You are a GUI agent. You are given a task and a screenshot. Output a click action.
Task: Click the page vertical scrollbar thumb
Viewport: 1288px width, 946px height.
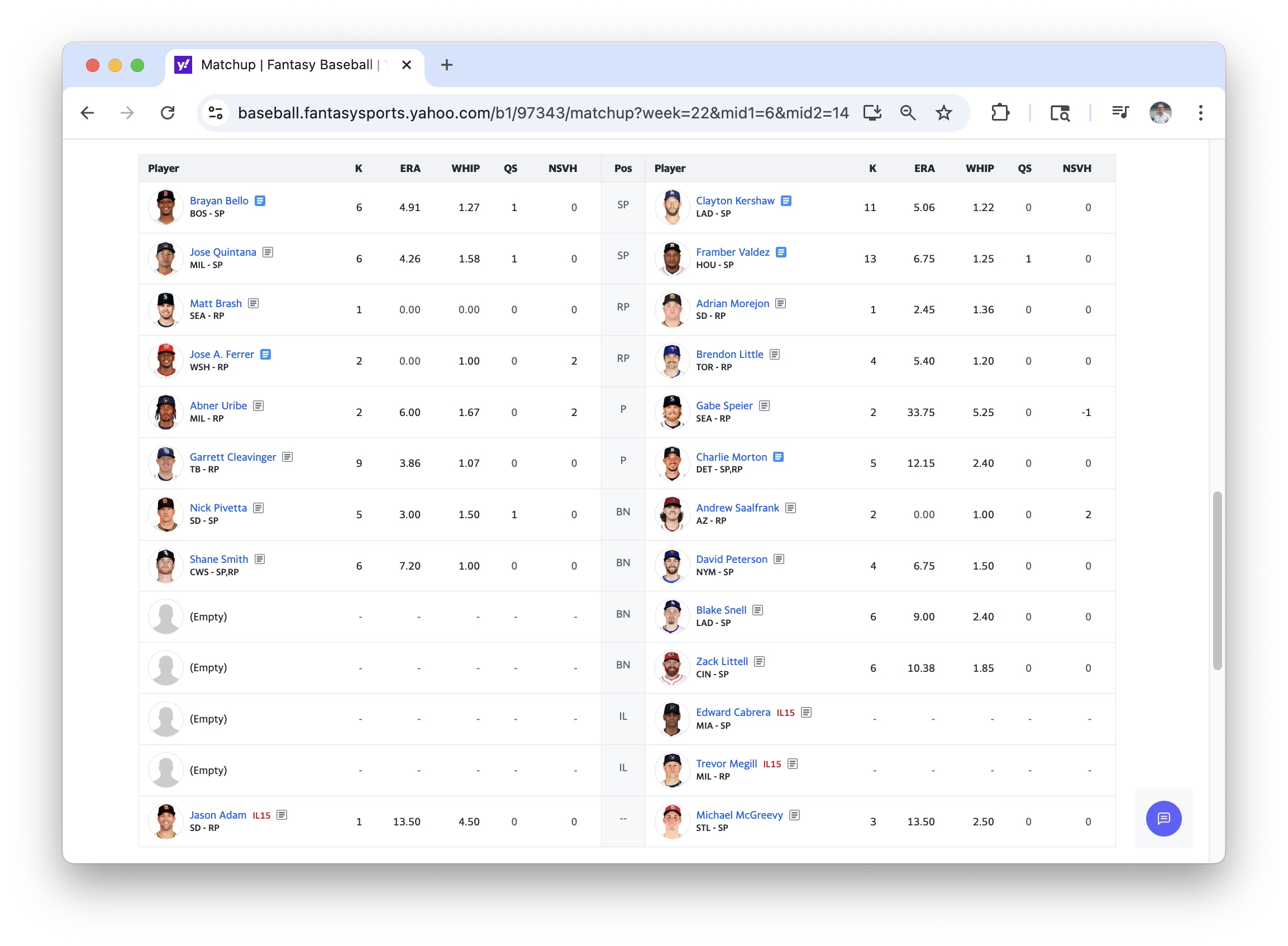pos(1217,580)
